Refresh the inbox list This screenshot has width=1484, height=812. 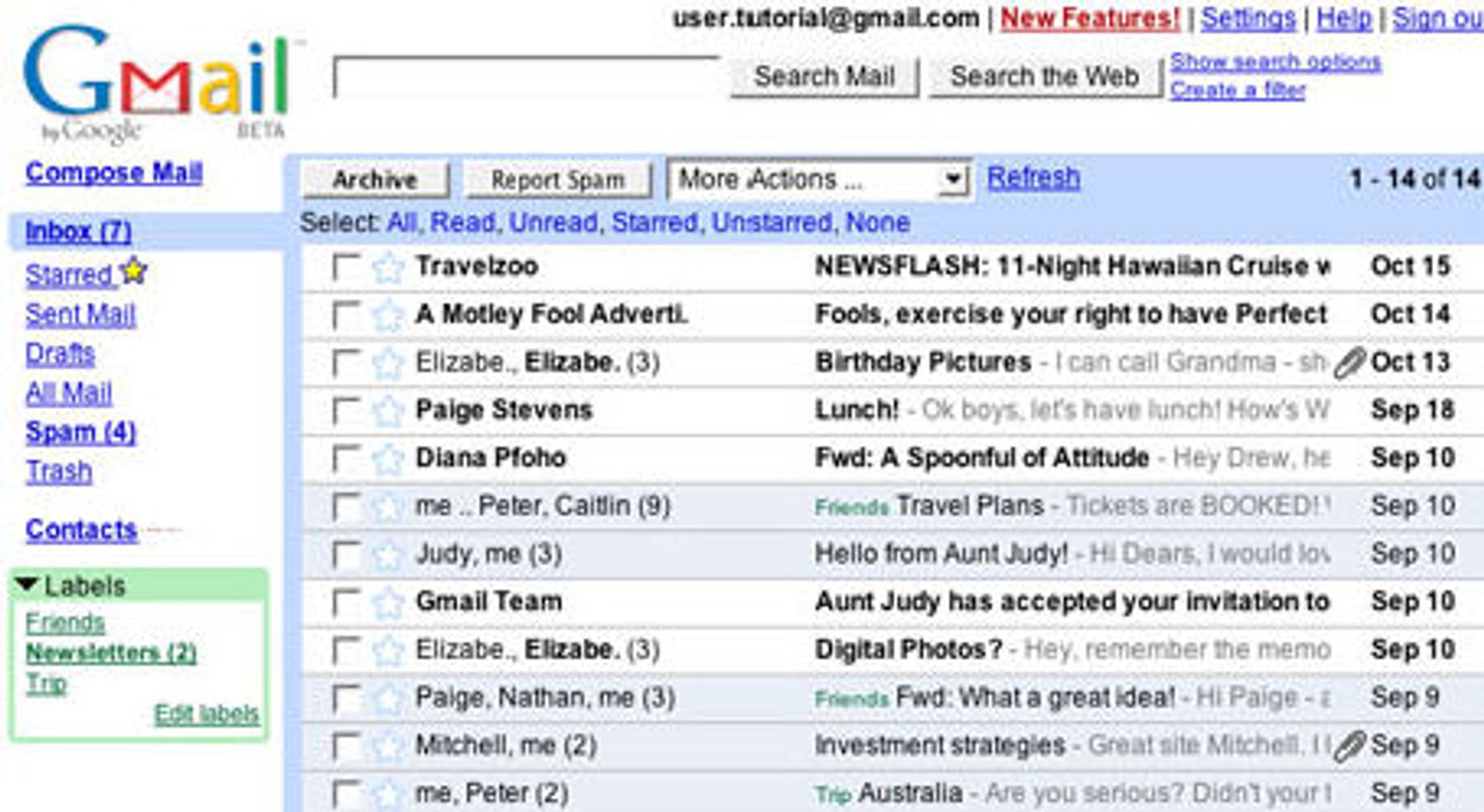(1034, 178)
